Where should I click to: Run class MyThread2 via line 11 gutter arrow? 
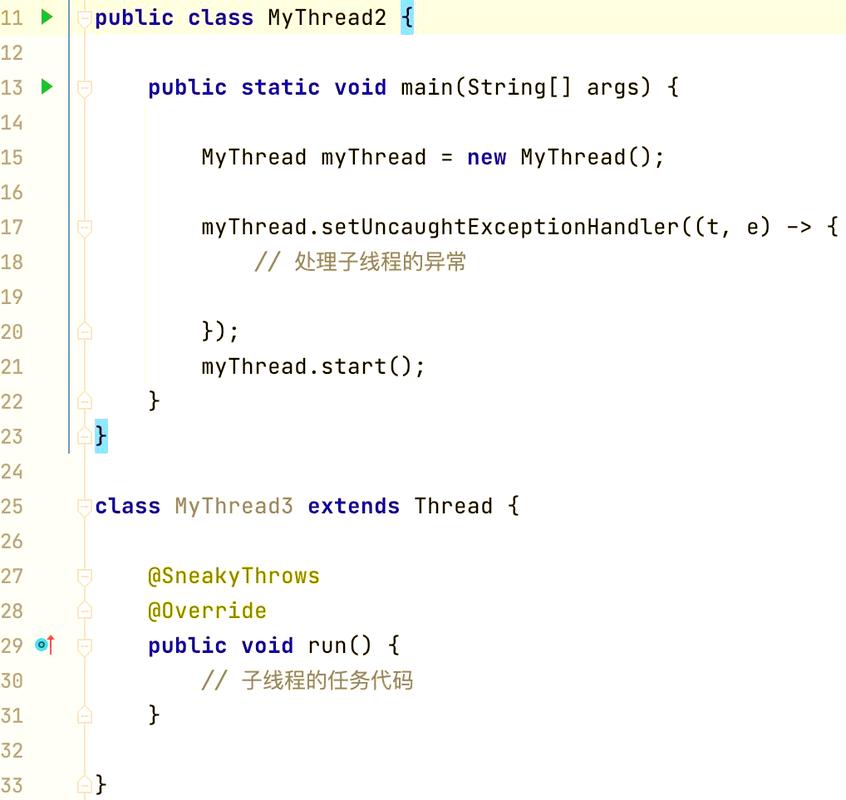47,17
